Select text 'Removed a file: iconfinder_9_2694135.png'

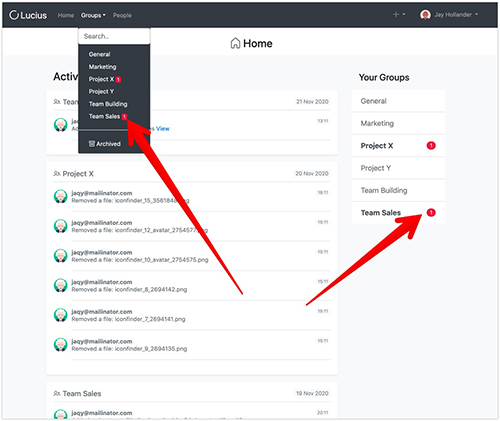tap(129, 349)
